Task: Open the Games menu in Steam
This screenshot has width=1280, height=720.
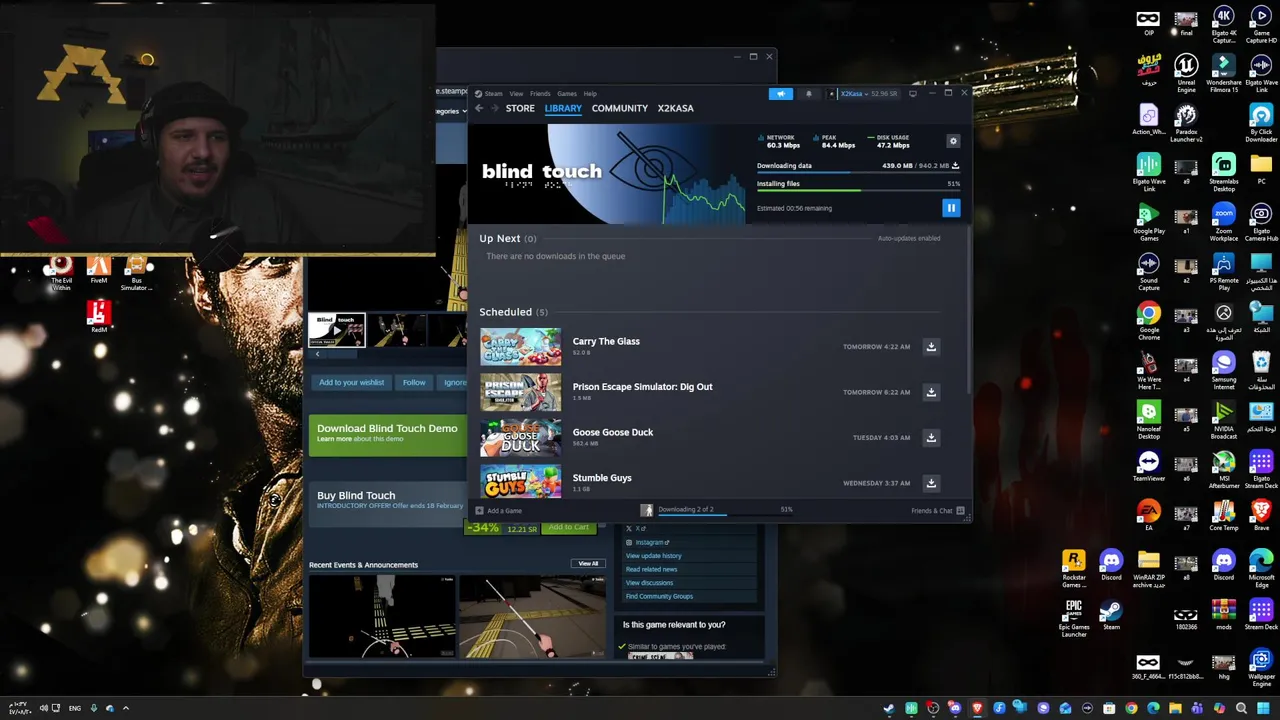Action: (x=567, y=94)
